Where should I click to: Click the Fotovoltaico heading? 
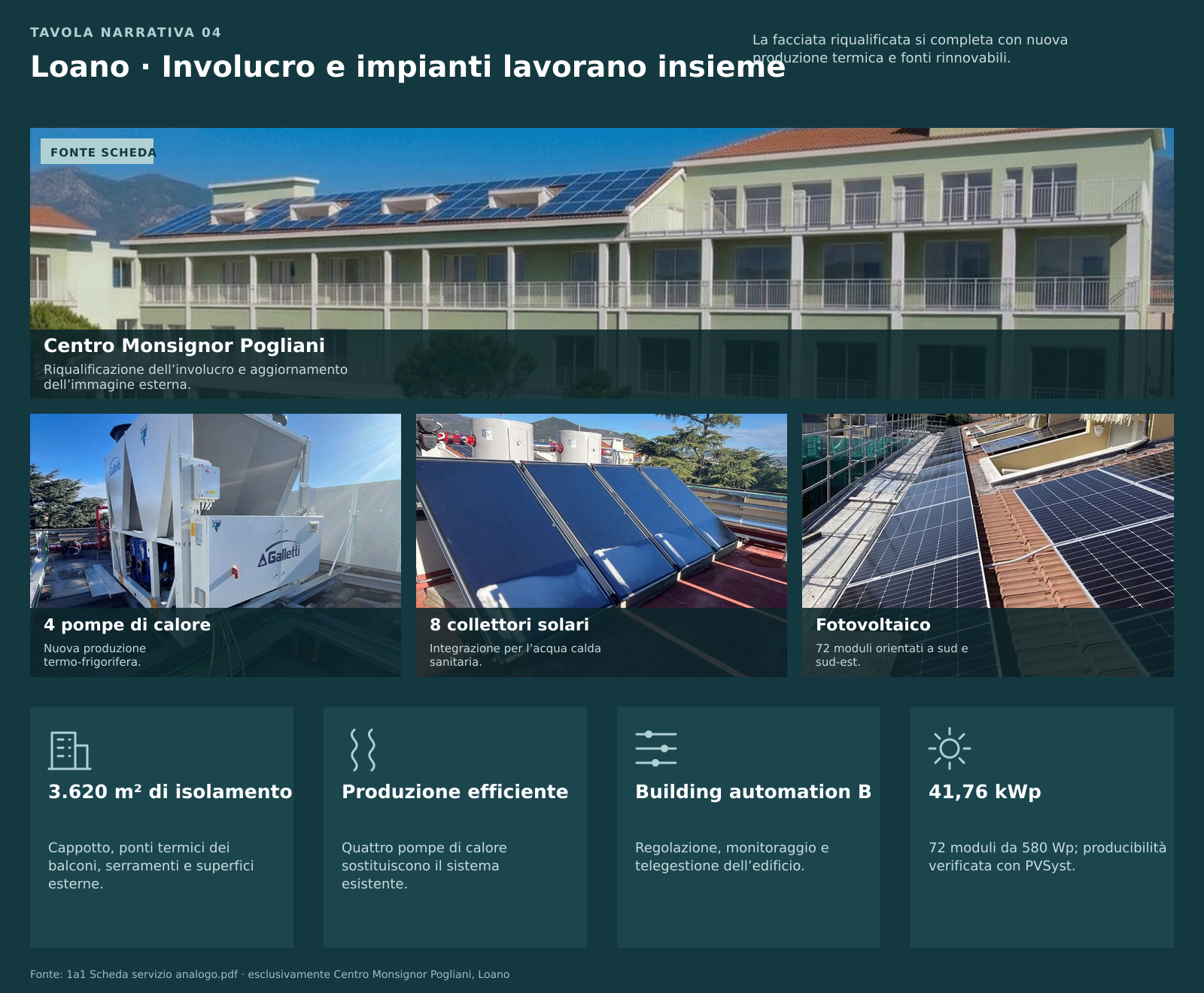(x=873, y=624)
